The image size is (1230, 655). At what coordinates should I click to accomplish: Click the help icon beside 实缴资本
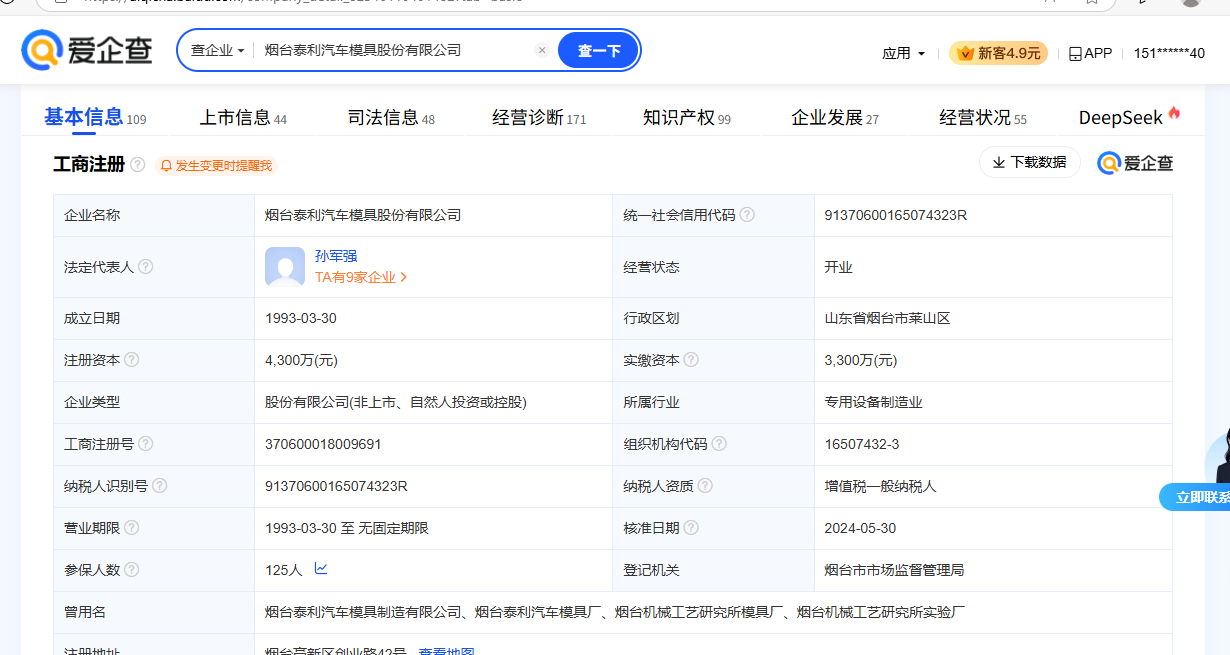pyautogui.click(x=691, y=360)
